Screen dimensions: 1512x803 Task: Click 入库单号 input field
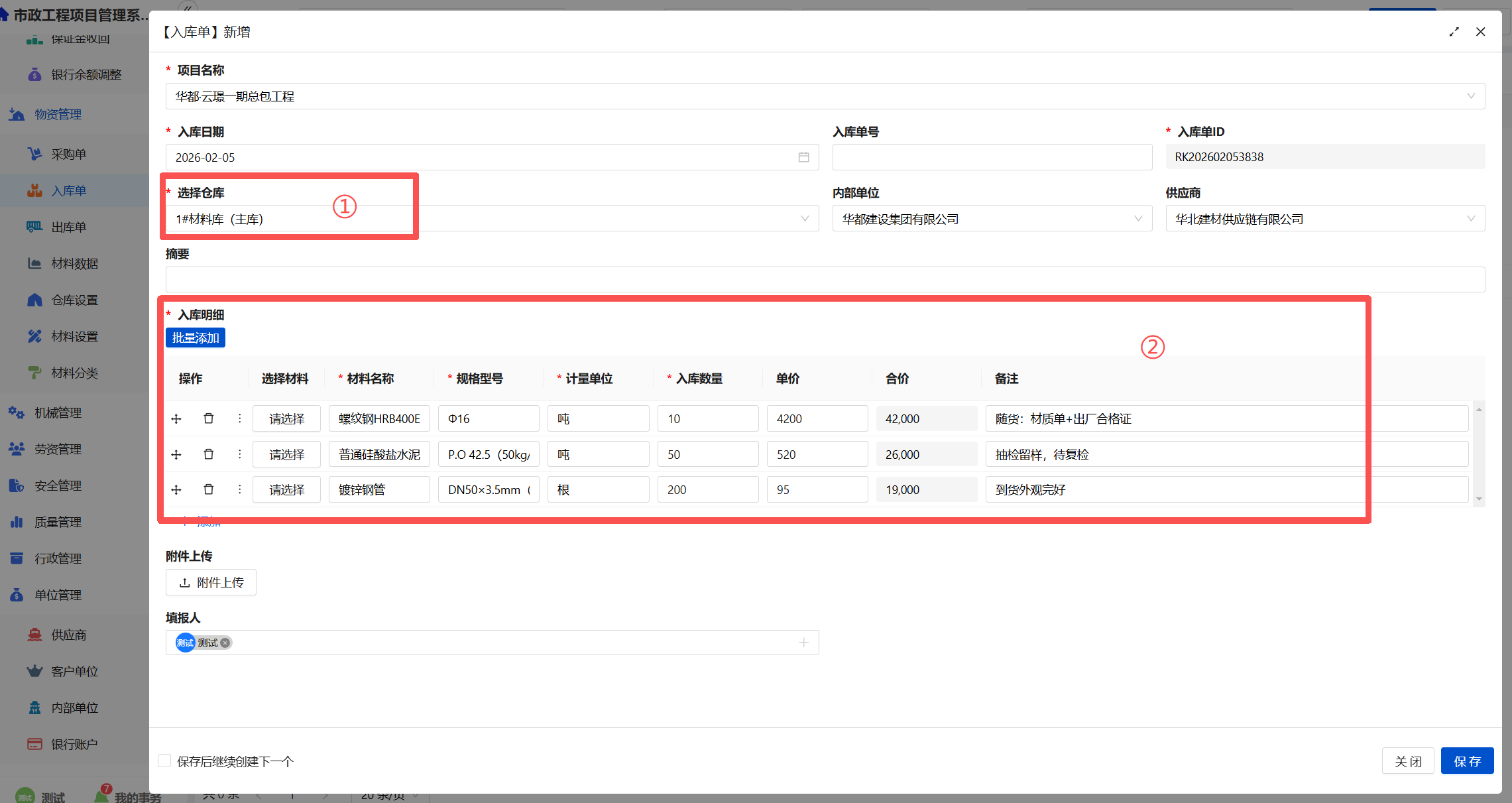tap(992, 157)
